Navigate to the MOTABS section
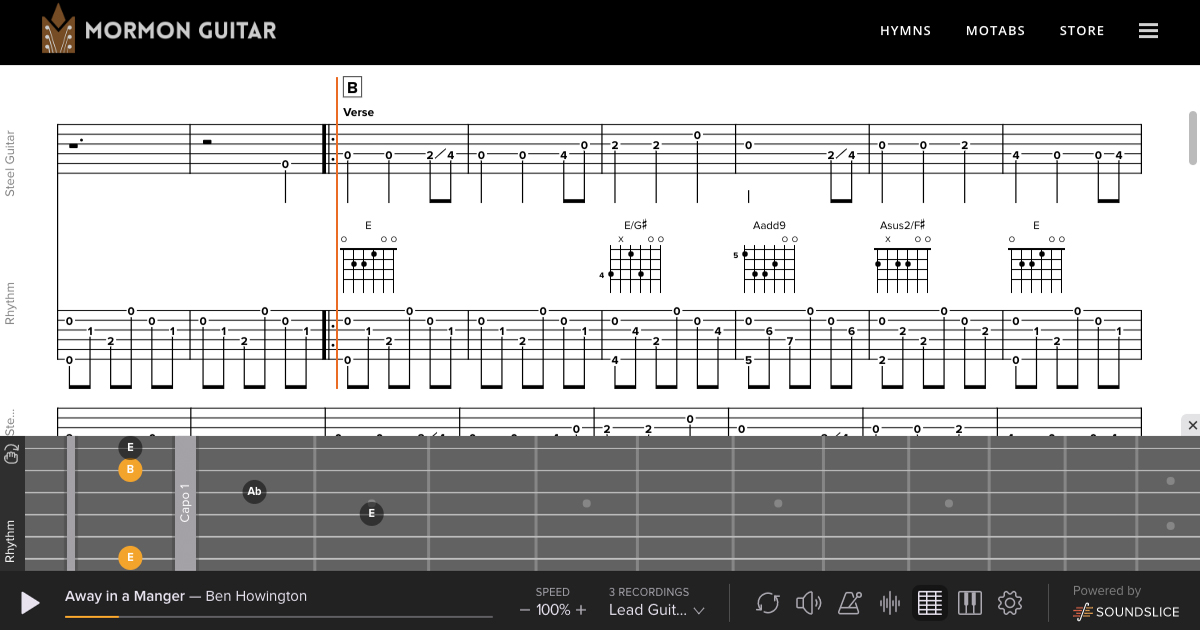Viewport: 1200px width, 630px height. click(996, 31)
